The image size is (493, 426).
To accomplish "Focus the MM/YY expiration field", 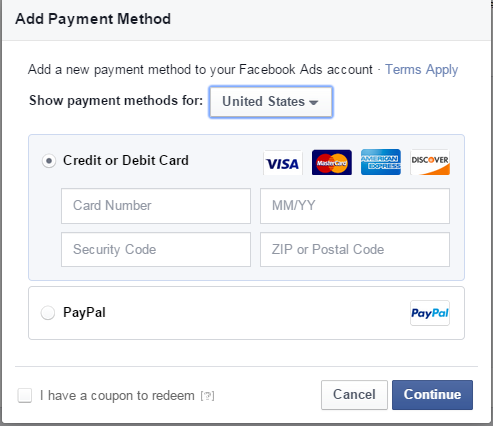I will (355, 206).
